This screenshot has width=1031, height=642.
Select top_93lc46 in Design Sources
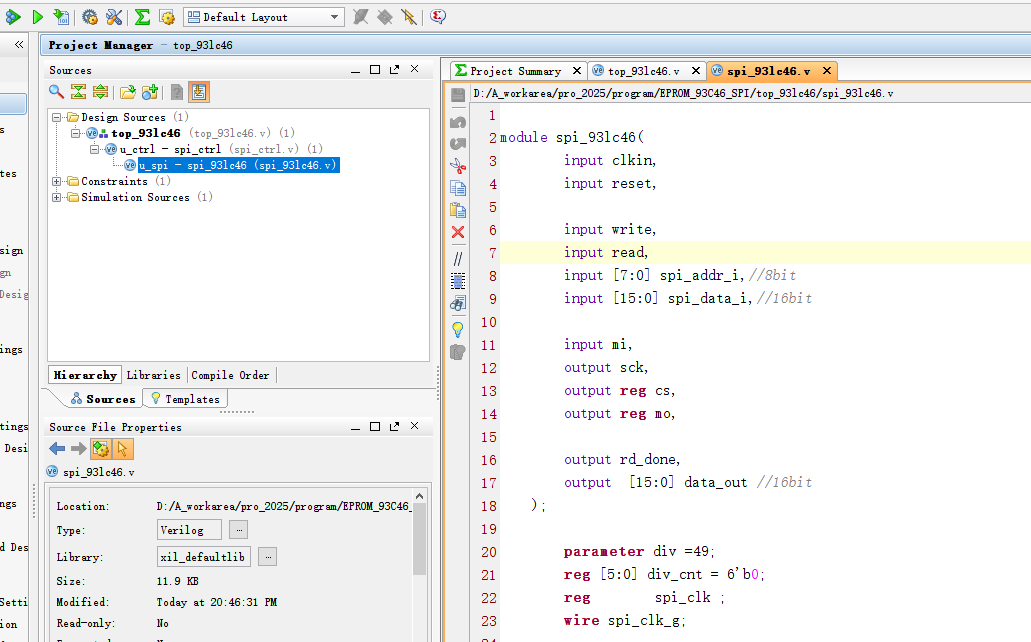tap(146, 133)
